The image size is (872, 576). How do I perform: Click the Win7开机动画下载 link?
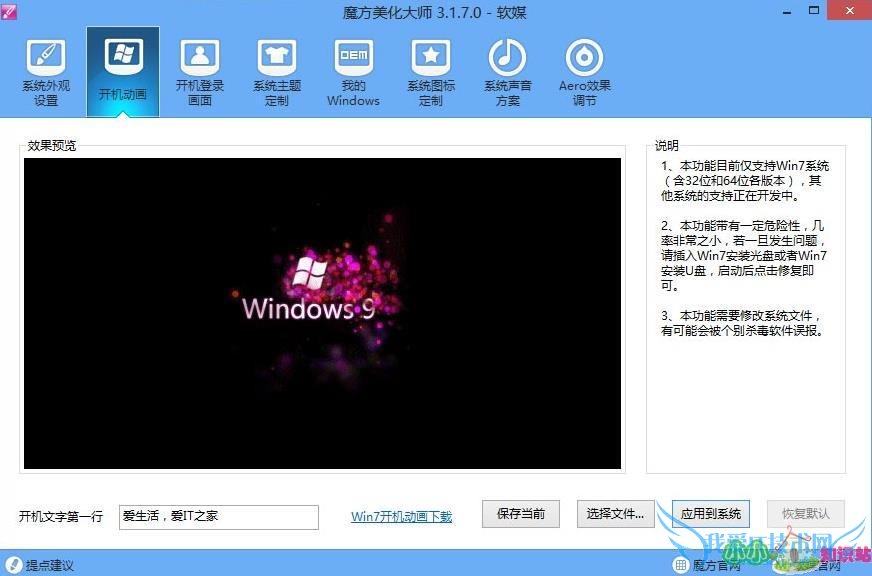402,516
